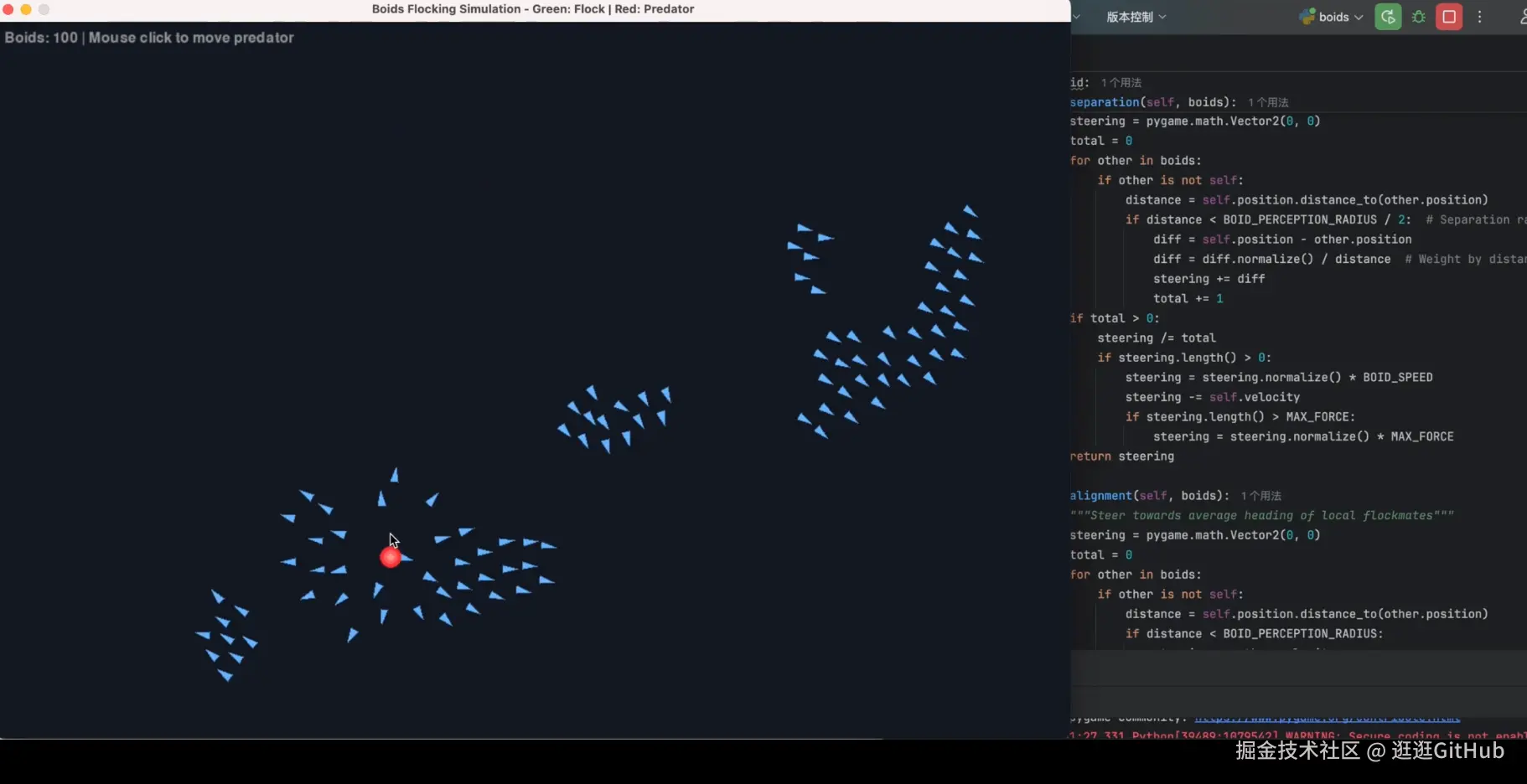Viewport: 1527px width, 784px height.
Task: Click the 1个用法 hint next to id:
Action: point(1121,83)
